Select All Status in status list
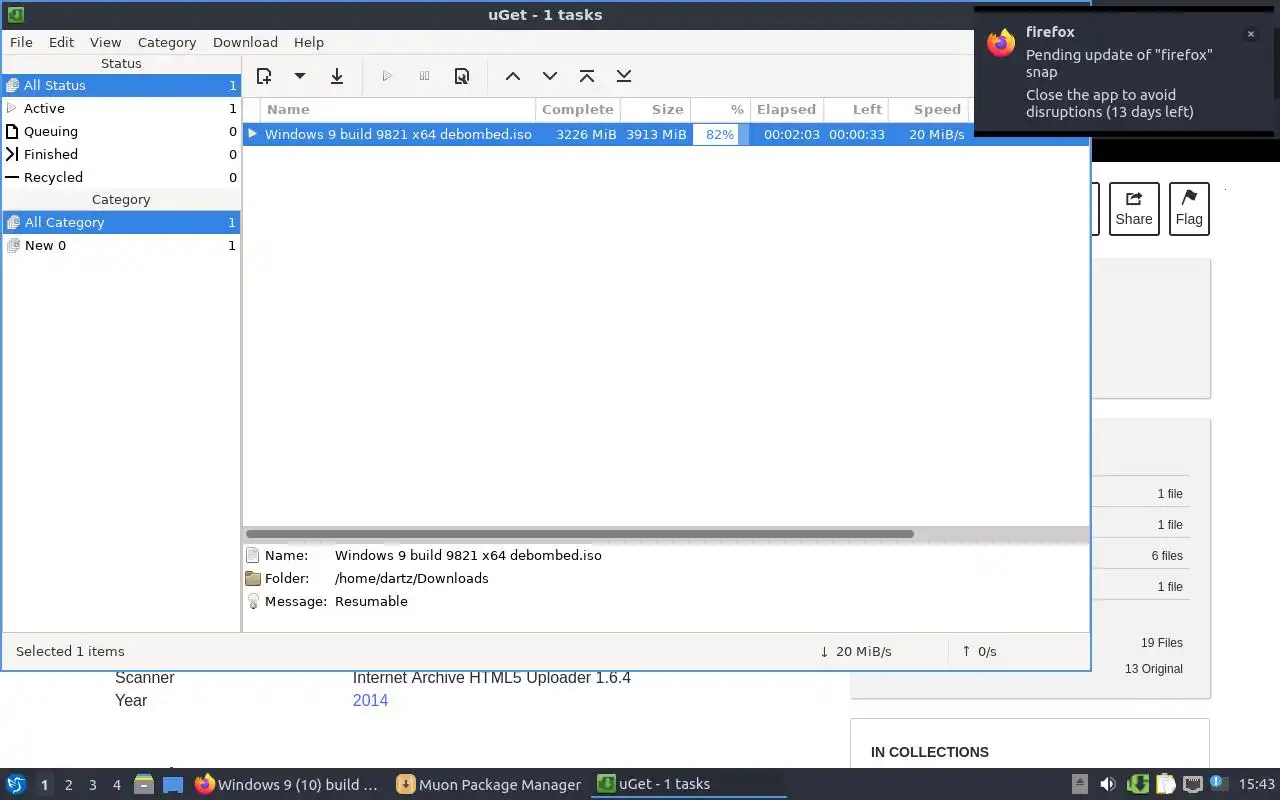 pyautogui.click(x=121, y=85)
